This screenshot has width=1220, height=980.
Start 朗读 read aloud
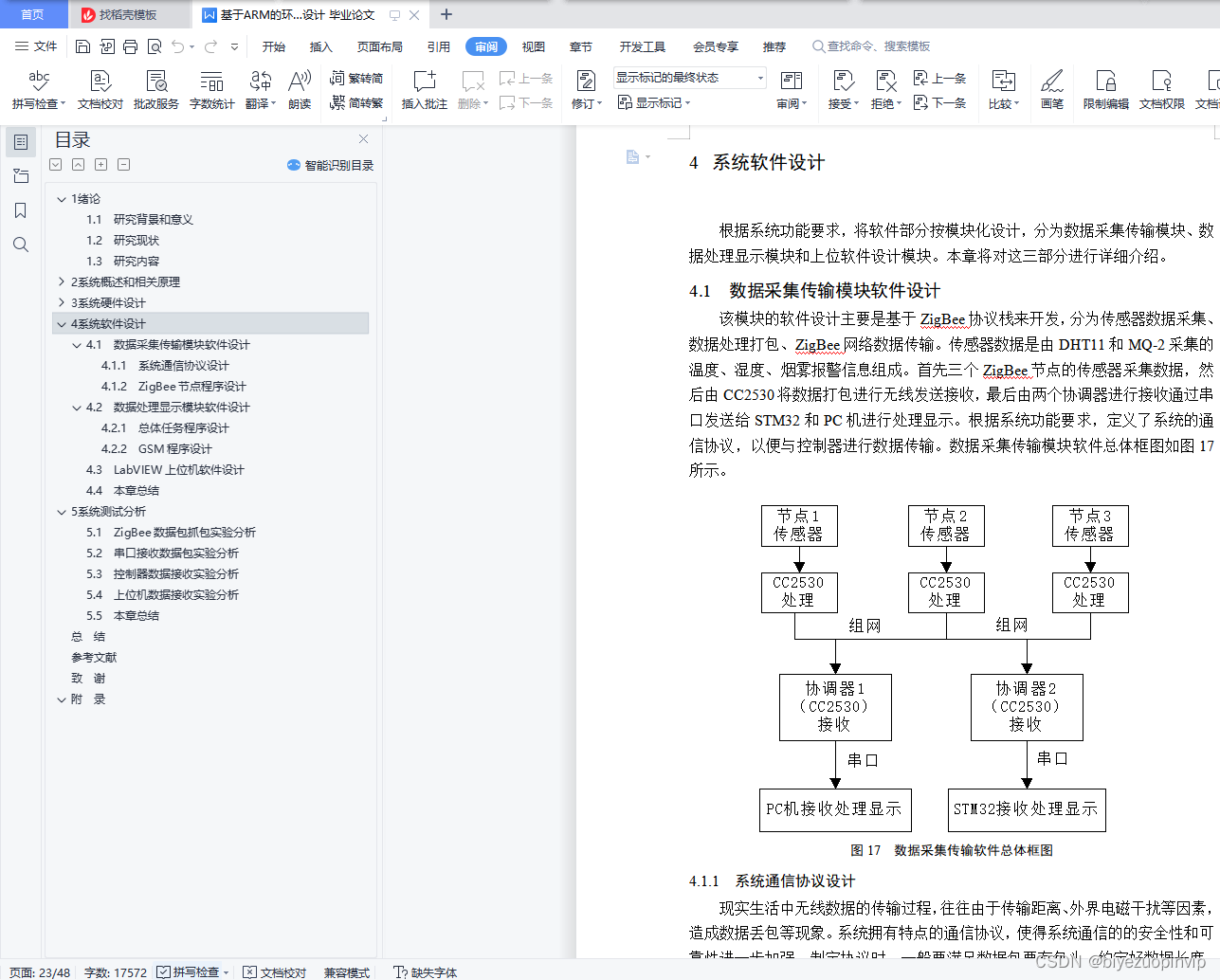click(300, 90)
